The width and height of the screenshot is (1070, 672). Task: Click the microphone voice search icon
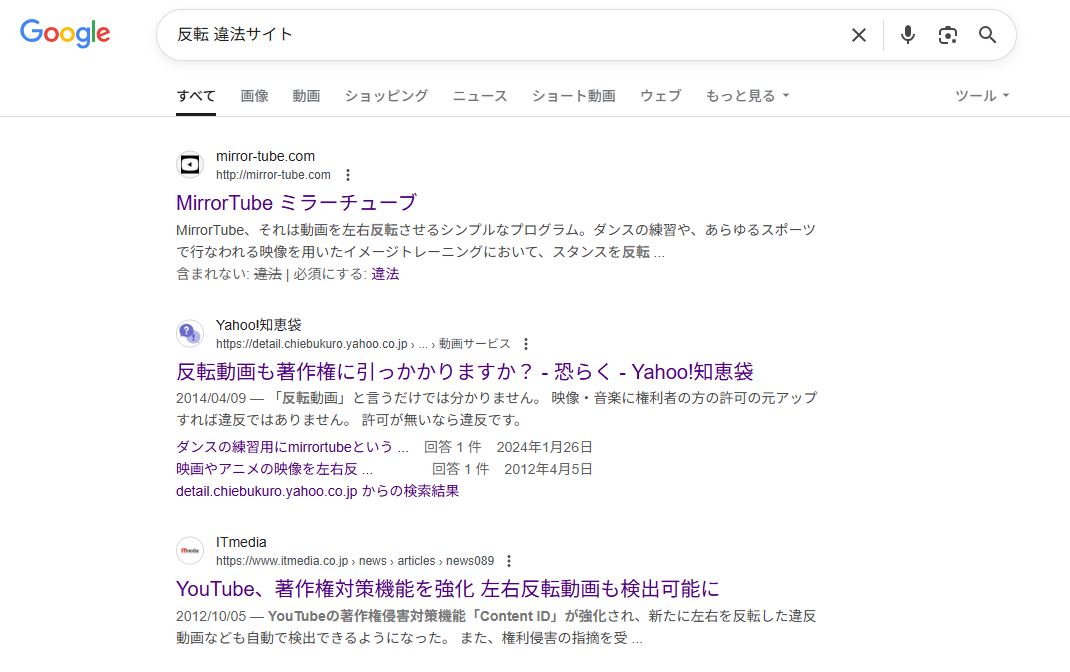point(907,34)
